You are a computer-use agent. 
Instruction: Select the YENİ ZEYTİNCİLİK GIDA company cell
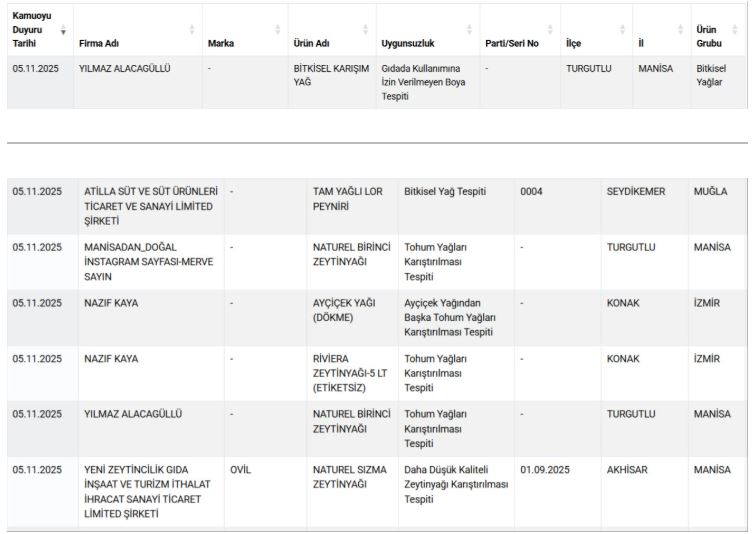pyautogui.click(x=150, y=491)
